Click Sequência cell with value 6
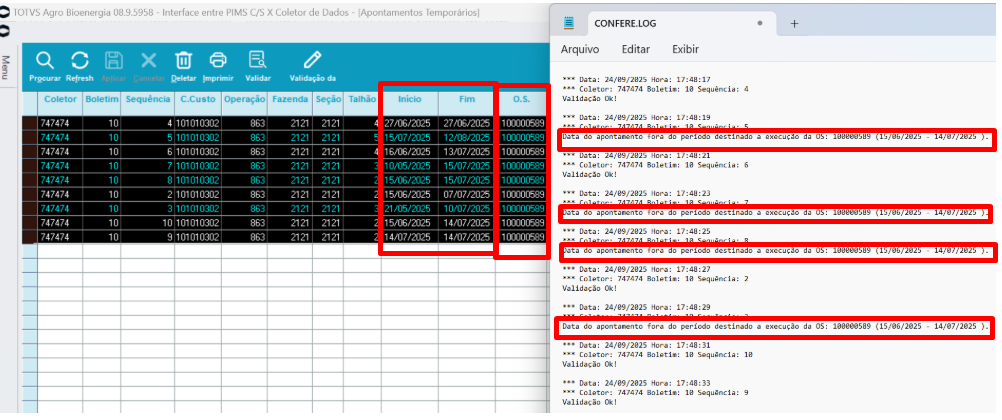The height and width of the screenshot is (420, 1002). [x=148, y=152]
